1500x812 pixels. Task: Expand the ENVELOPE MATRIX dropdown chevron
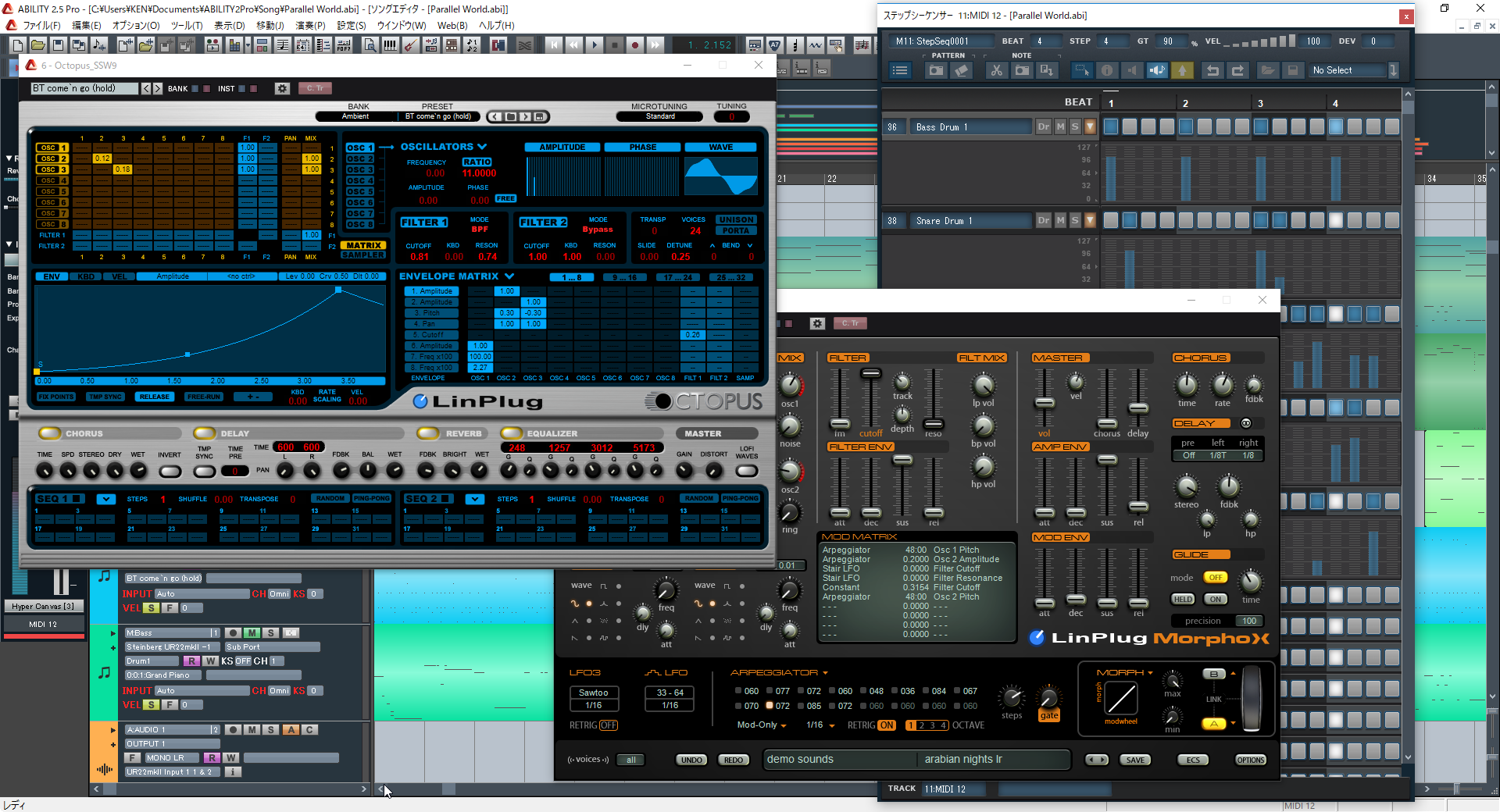[509, 276]
